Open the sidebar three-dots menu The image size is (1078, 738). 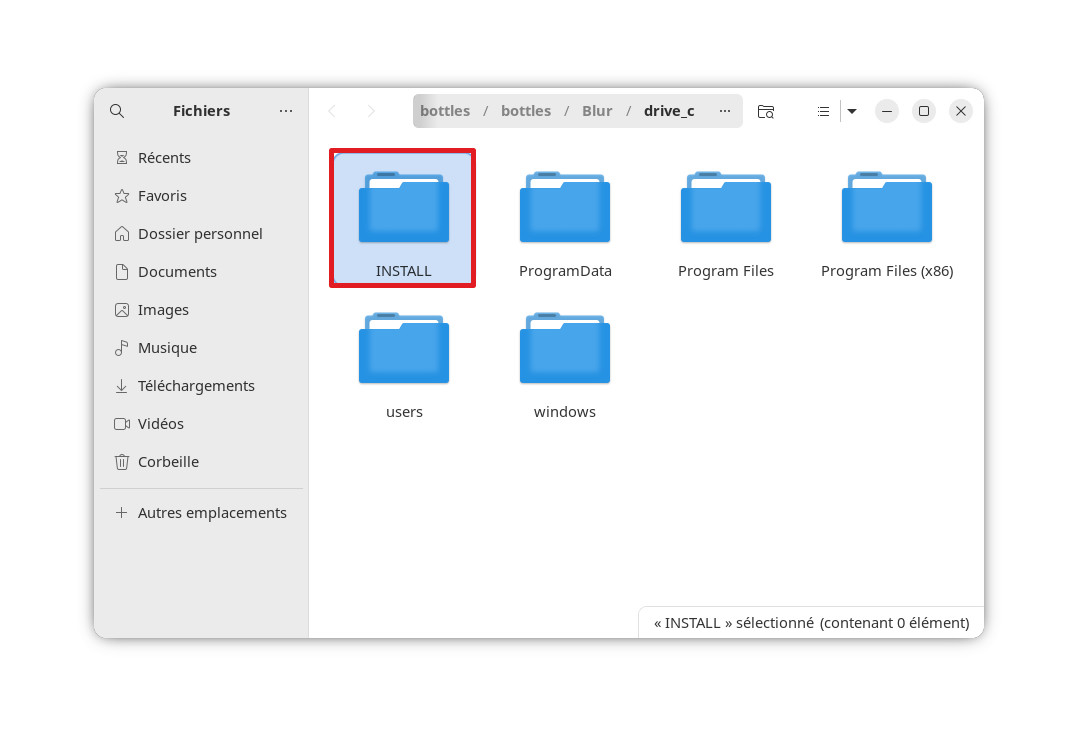point(286,111)
